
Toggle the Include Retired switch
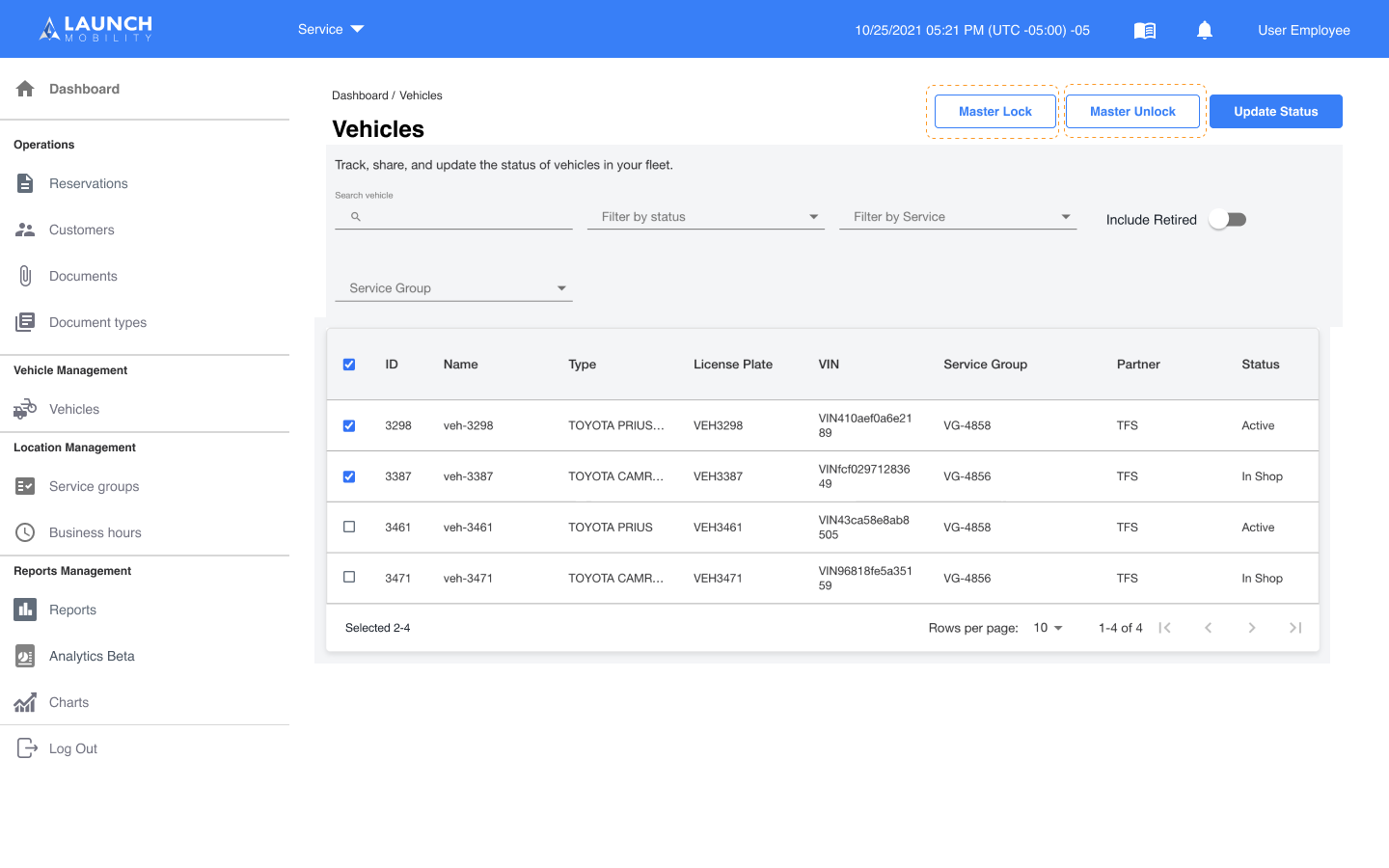tap(1228, 220)
